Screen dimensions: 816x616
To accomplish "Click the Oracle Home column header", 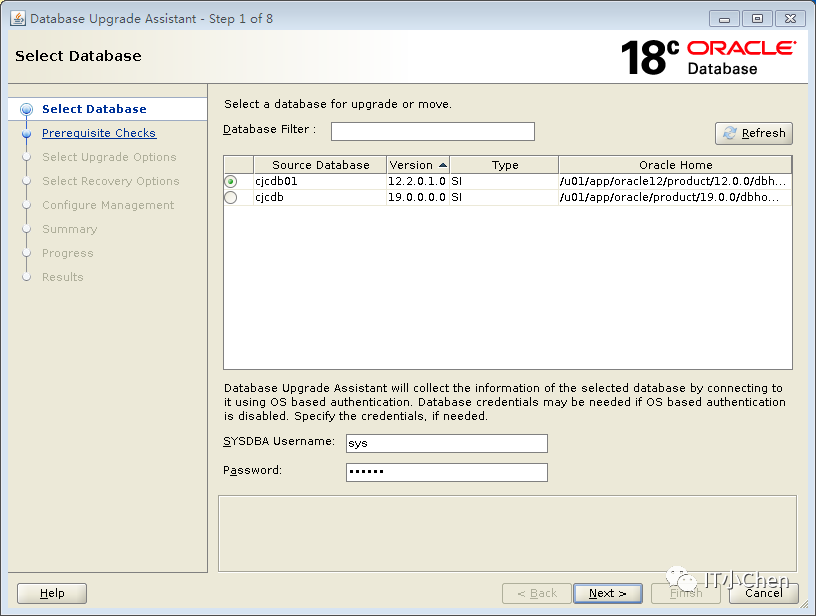I will [675, 165].
